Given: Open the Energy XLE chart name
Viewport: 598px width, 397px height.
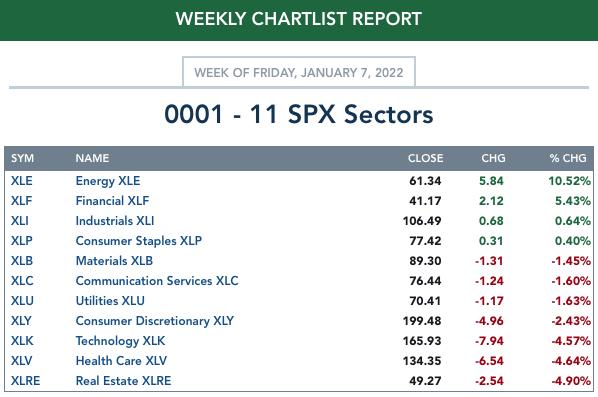Looking at the screenshot, I should (x=108, y=181).
